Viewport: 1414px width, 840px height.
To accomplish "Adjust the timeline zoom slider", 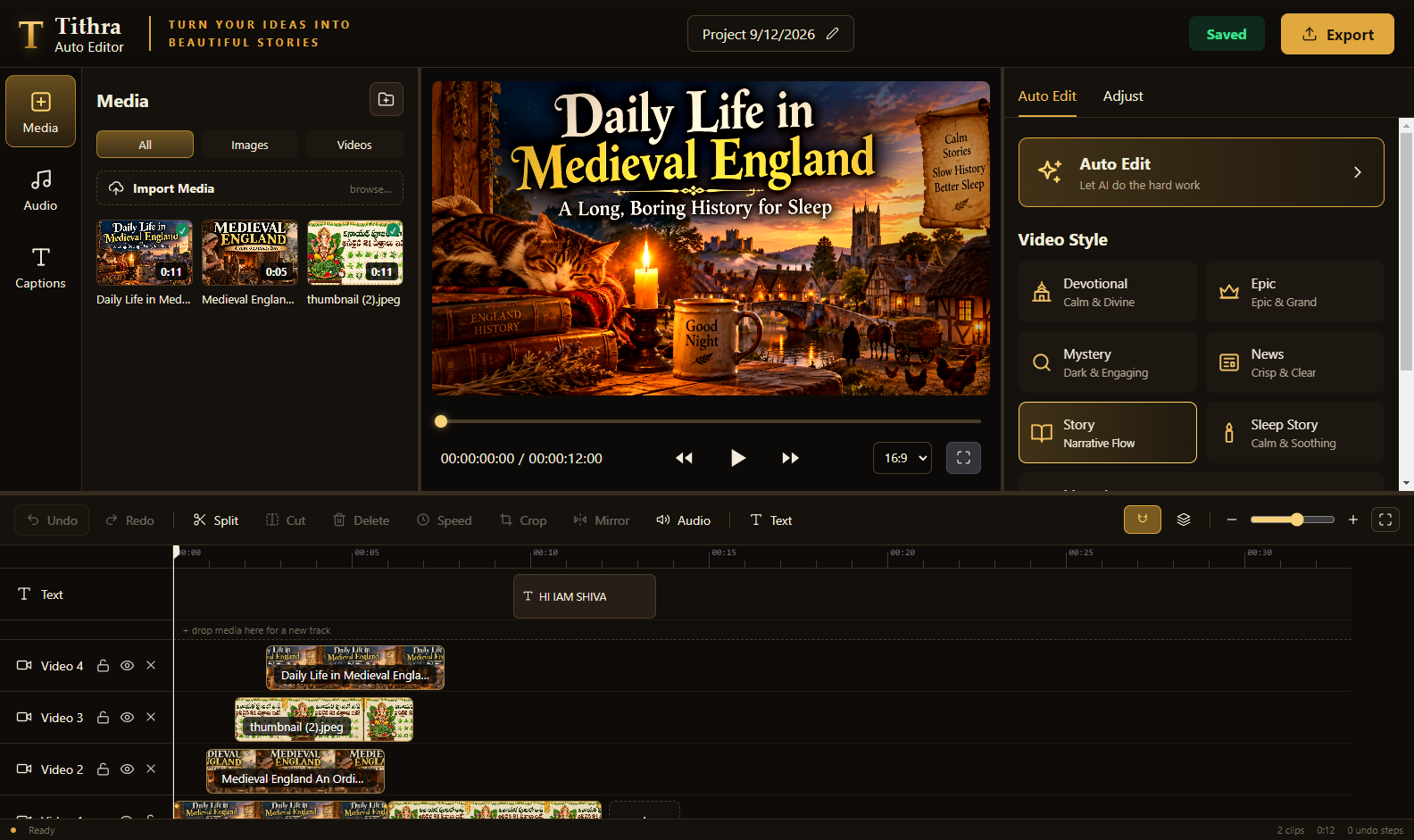I will click(1293, 520).
